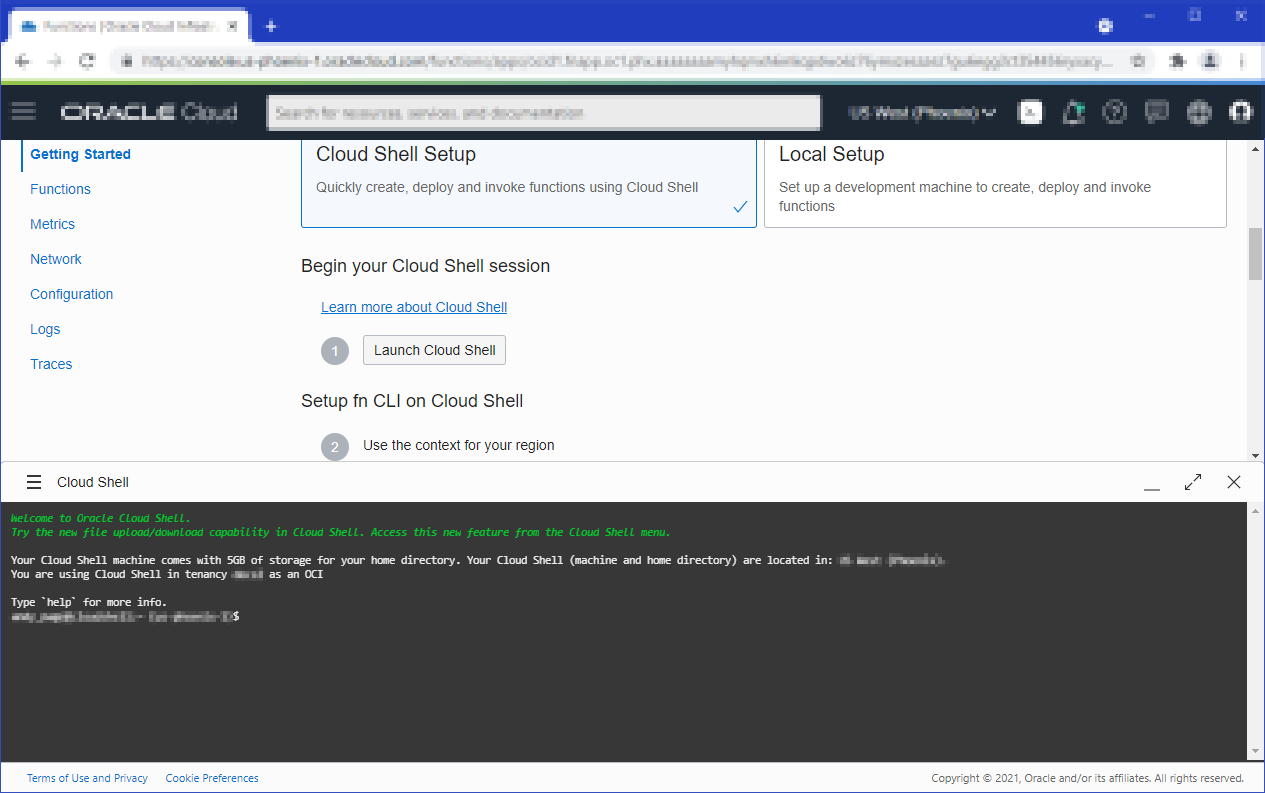
Task: Minimize the Cloud Shell panel
Action: 1152,482
